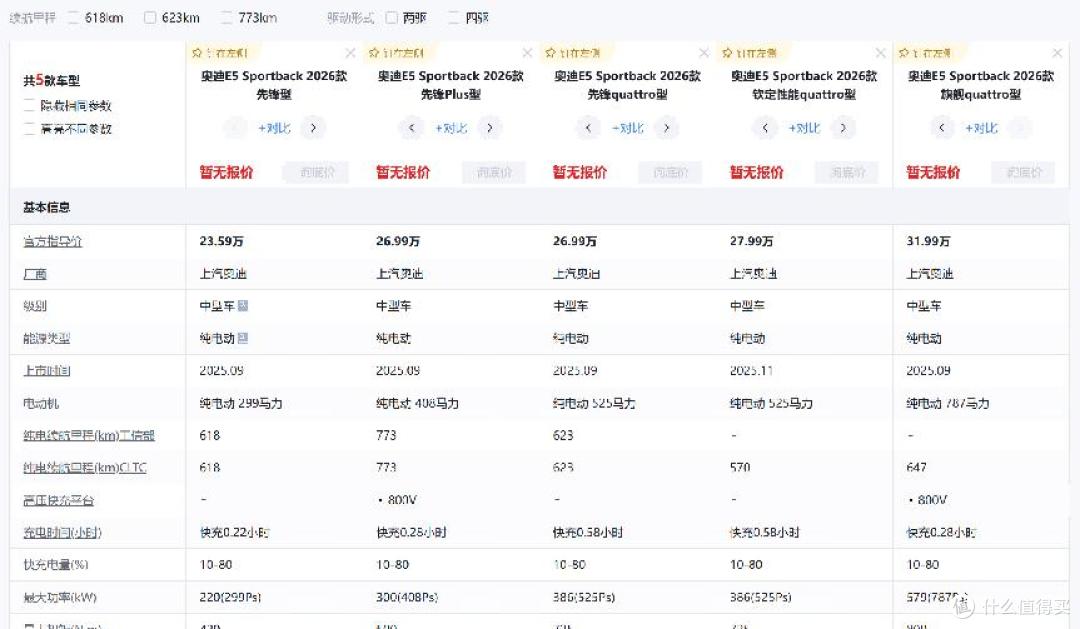Click +对比 under 旗舰quattro型
Image resolution: width=1080 pixels, height=629 pixels.
coord(981,128)
